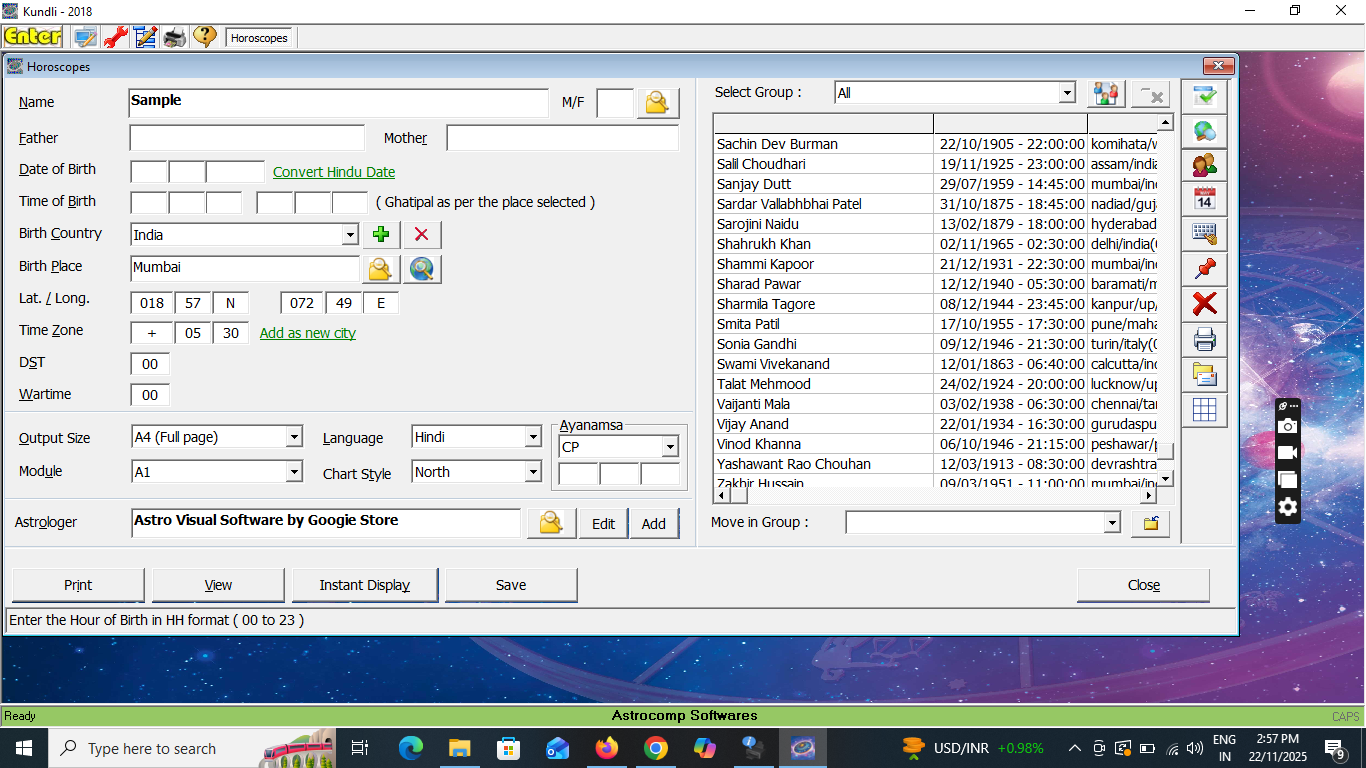This screenshot has height=768, width=1366.
Task: Expand the Birth Country dropdown
Action: click(x=349, y=235)
